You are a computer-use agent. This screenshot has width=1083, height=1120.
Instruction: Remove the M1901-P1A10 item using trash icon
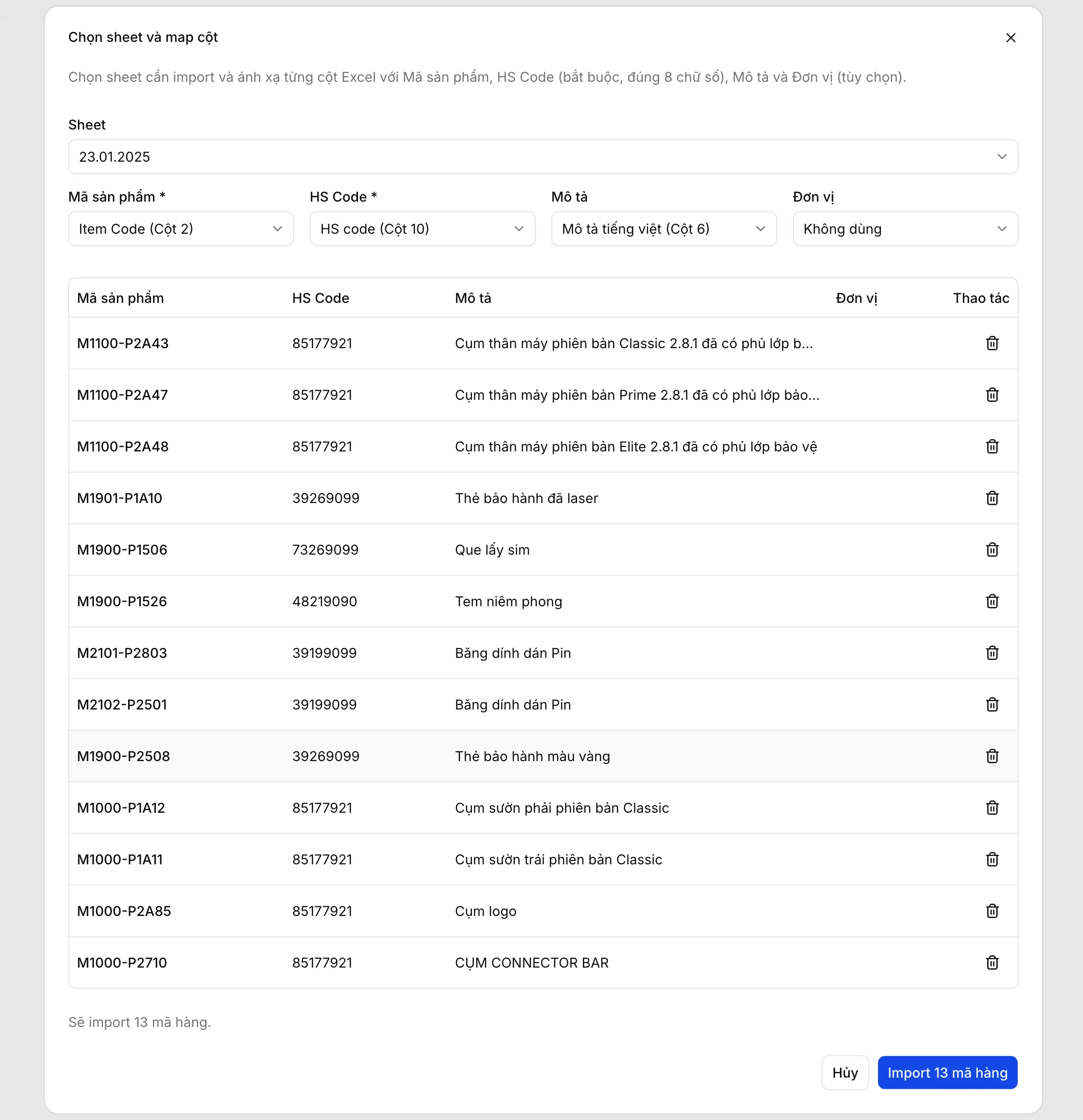coord(992,498)
